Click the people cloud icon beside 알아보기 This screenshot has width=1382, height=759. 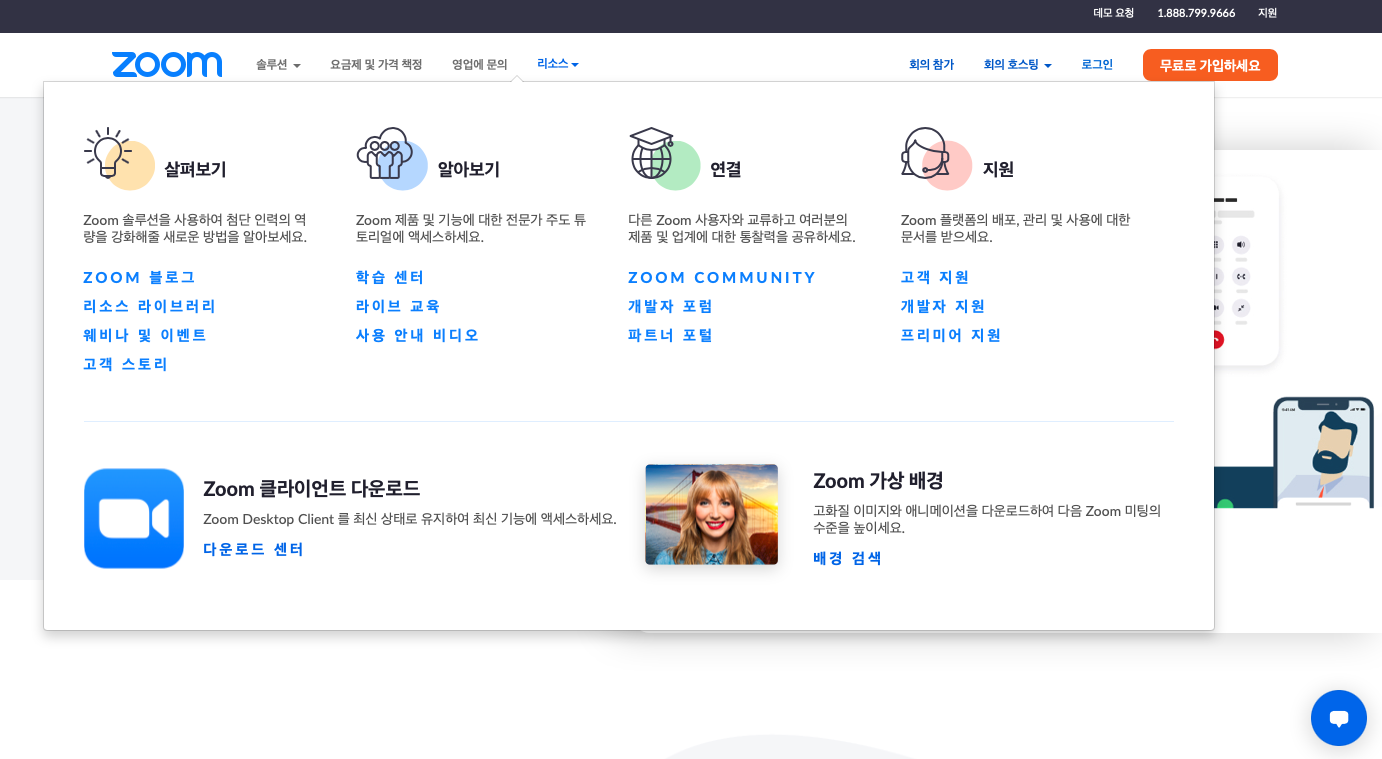coord(385,153)
